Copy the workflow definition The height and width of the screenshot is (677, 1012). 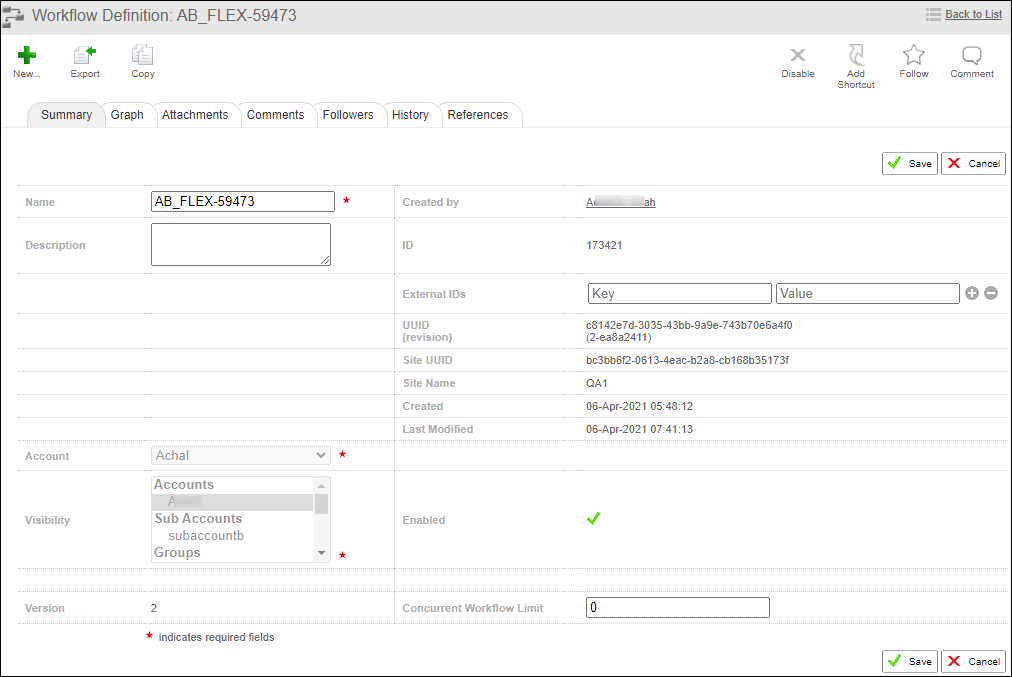(142, 60)
